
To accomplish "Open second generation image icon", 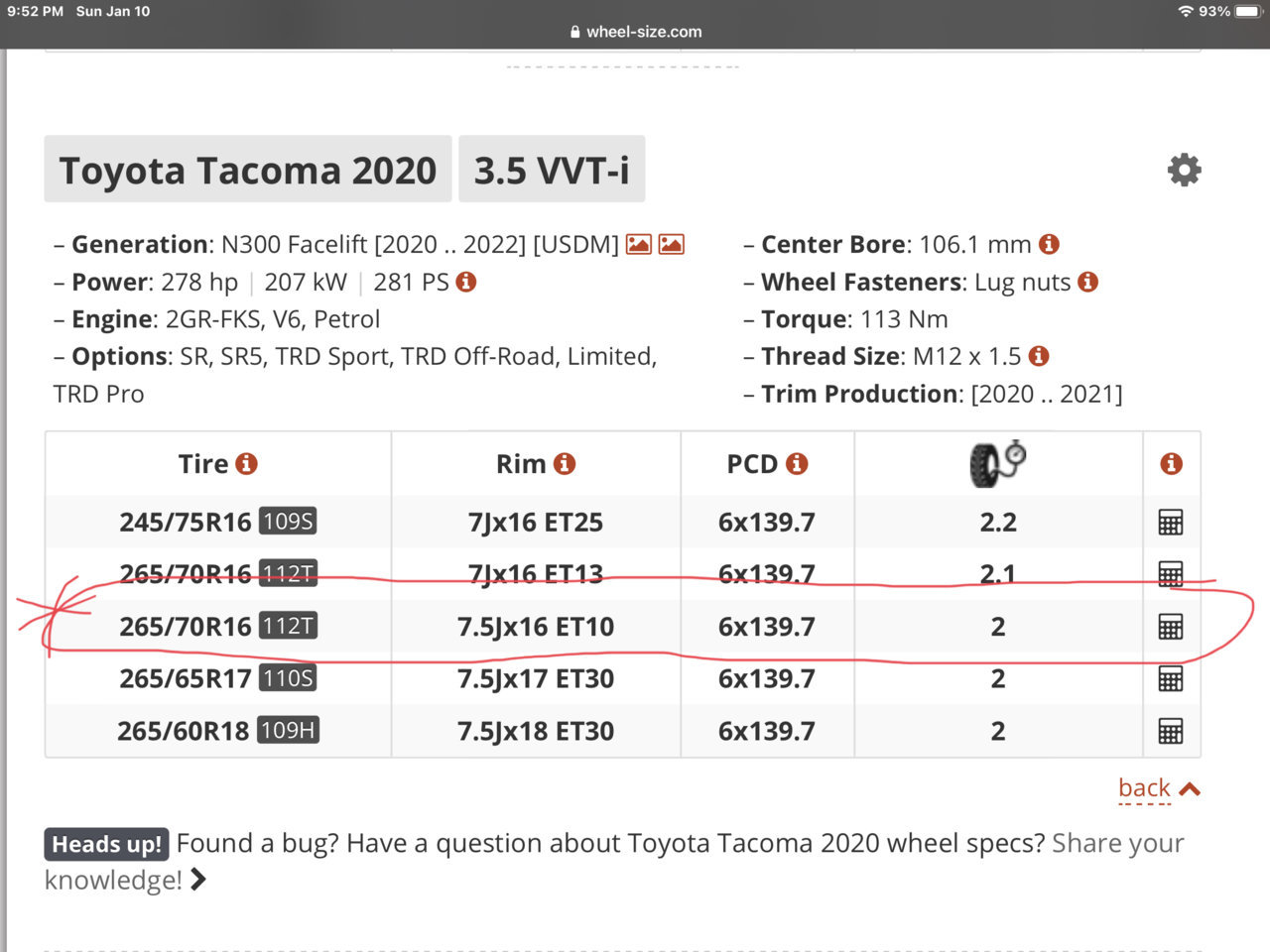I will coord(672,244).
